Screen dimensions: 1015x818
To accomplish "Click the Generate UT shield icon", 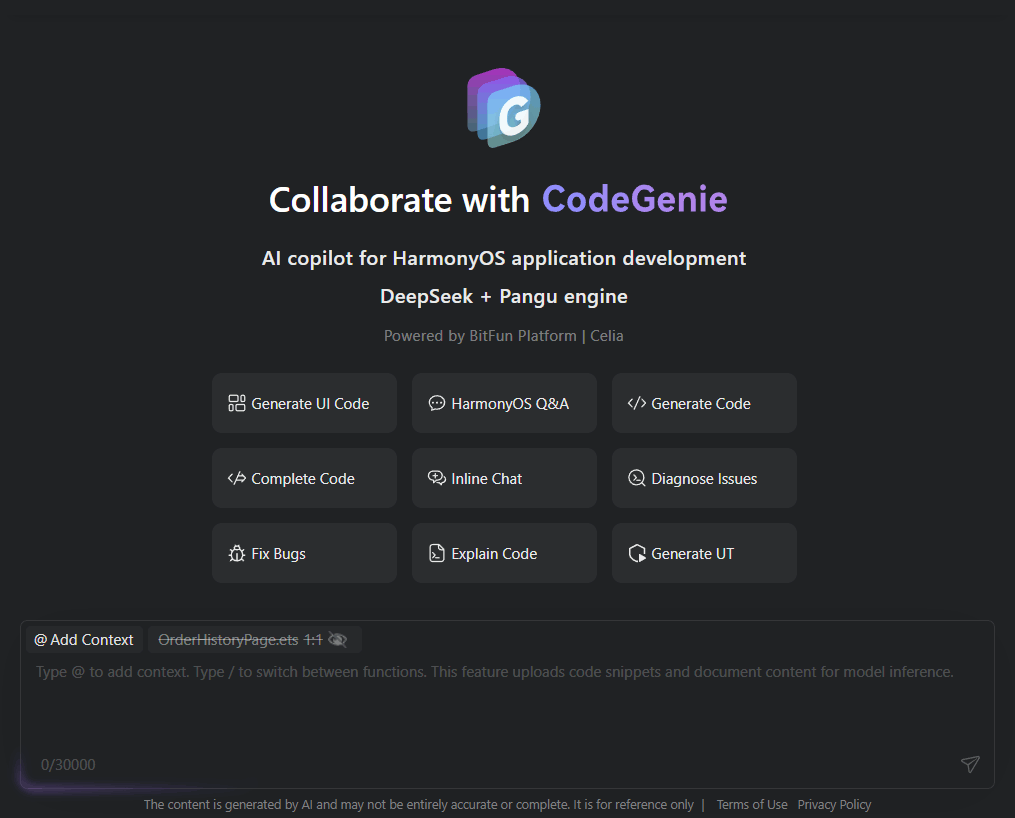I will [637, 553].
